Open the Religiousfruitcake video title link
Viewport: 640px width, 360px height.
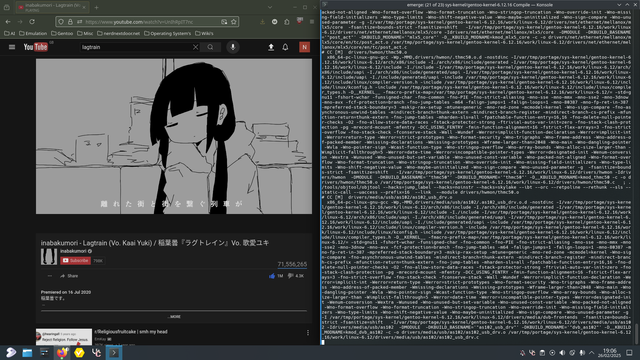pos(131,332)
